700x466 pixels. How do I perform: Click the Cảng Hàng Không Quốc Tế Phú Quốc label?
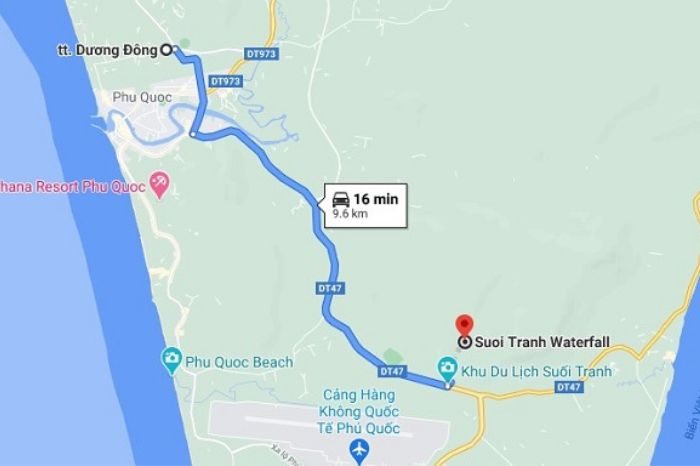point(358,412)
